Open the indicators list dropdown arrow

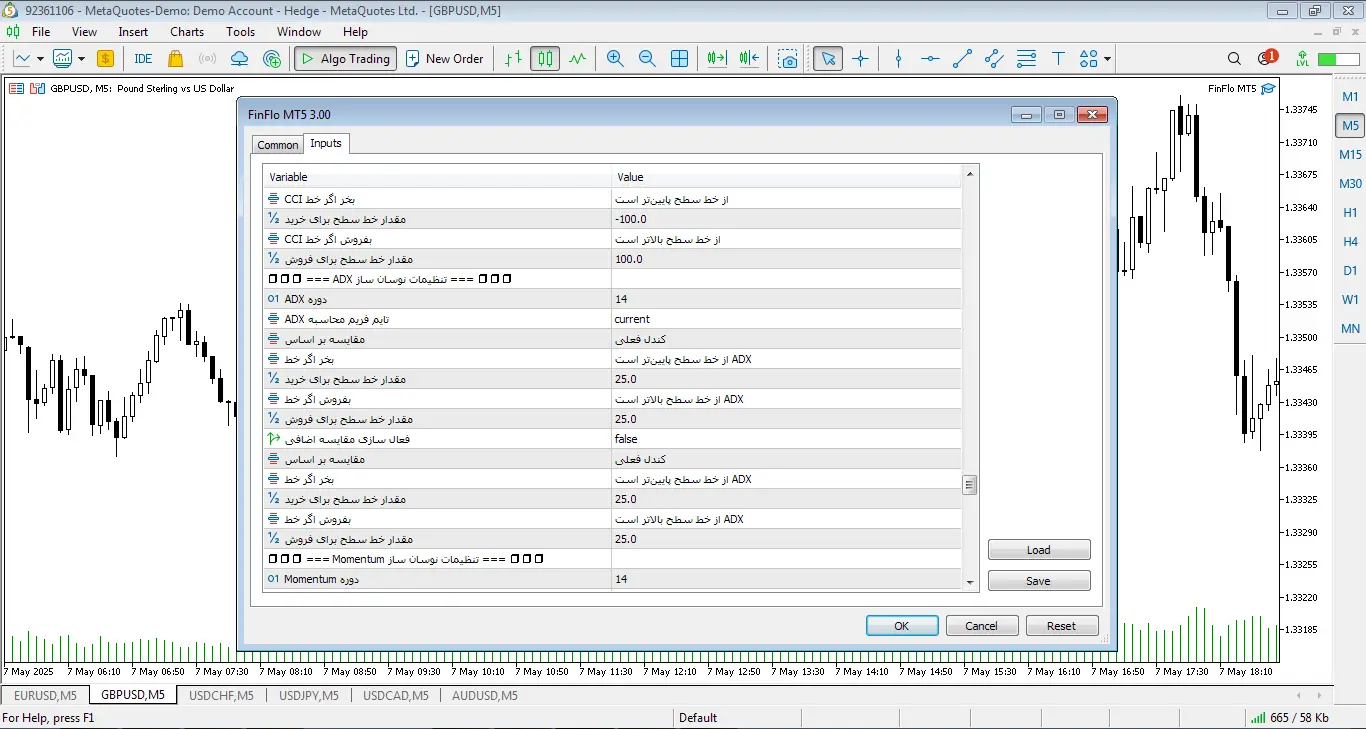(81, 59)
